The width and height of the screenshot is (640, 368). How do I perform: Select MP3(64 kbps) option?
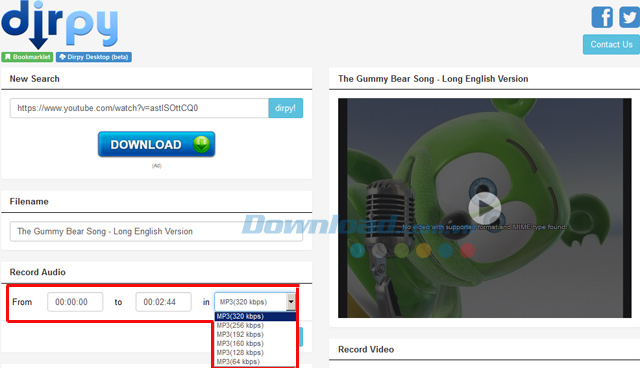[x=255, y=361]
